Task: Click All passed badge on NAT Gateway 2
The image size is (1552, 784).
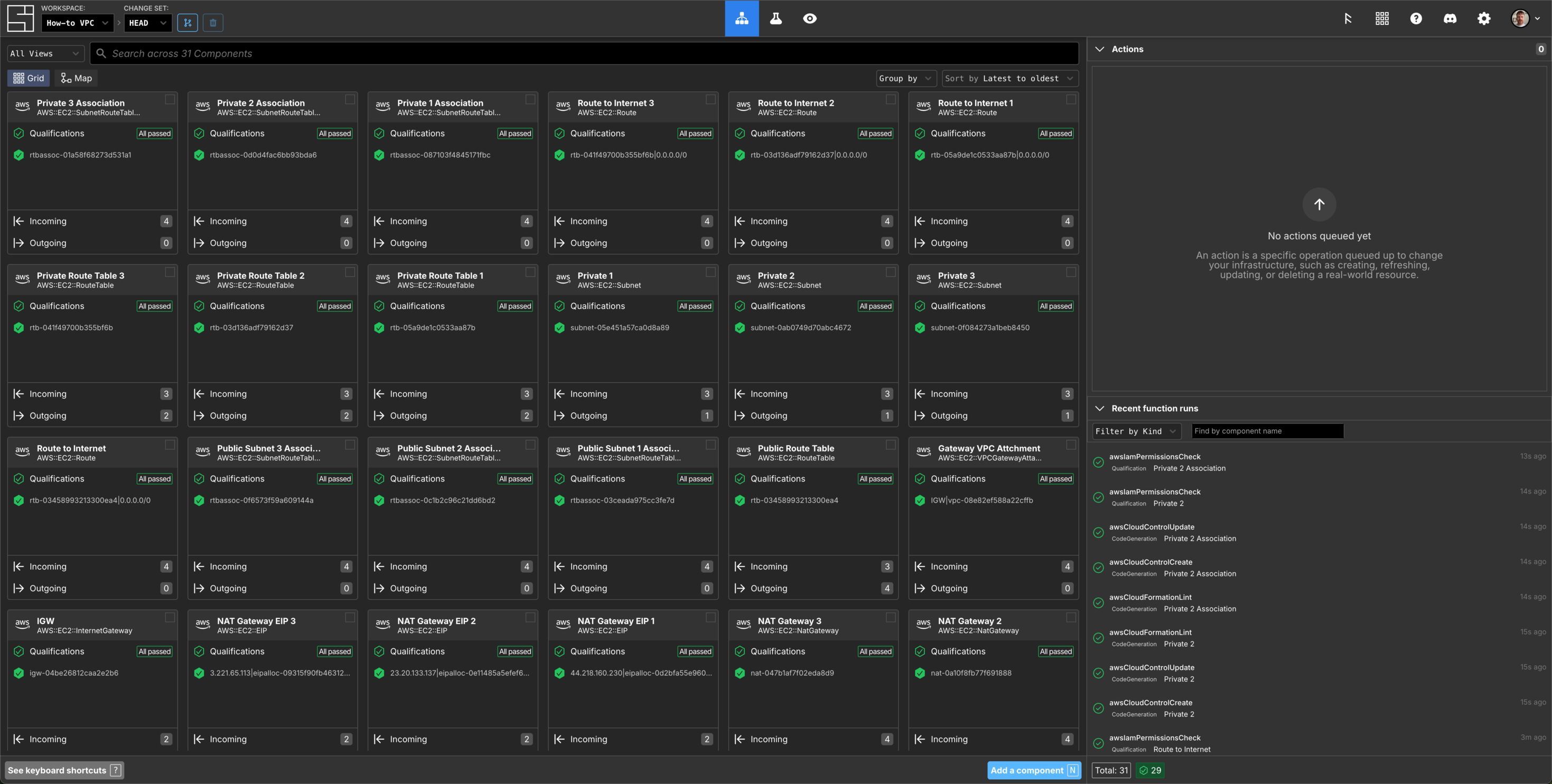Action: [x=1055, y=651]
